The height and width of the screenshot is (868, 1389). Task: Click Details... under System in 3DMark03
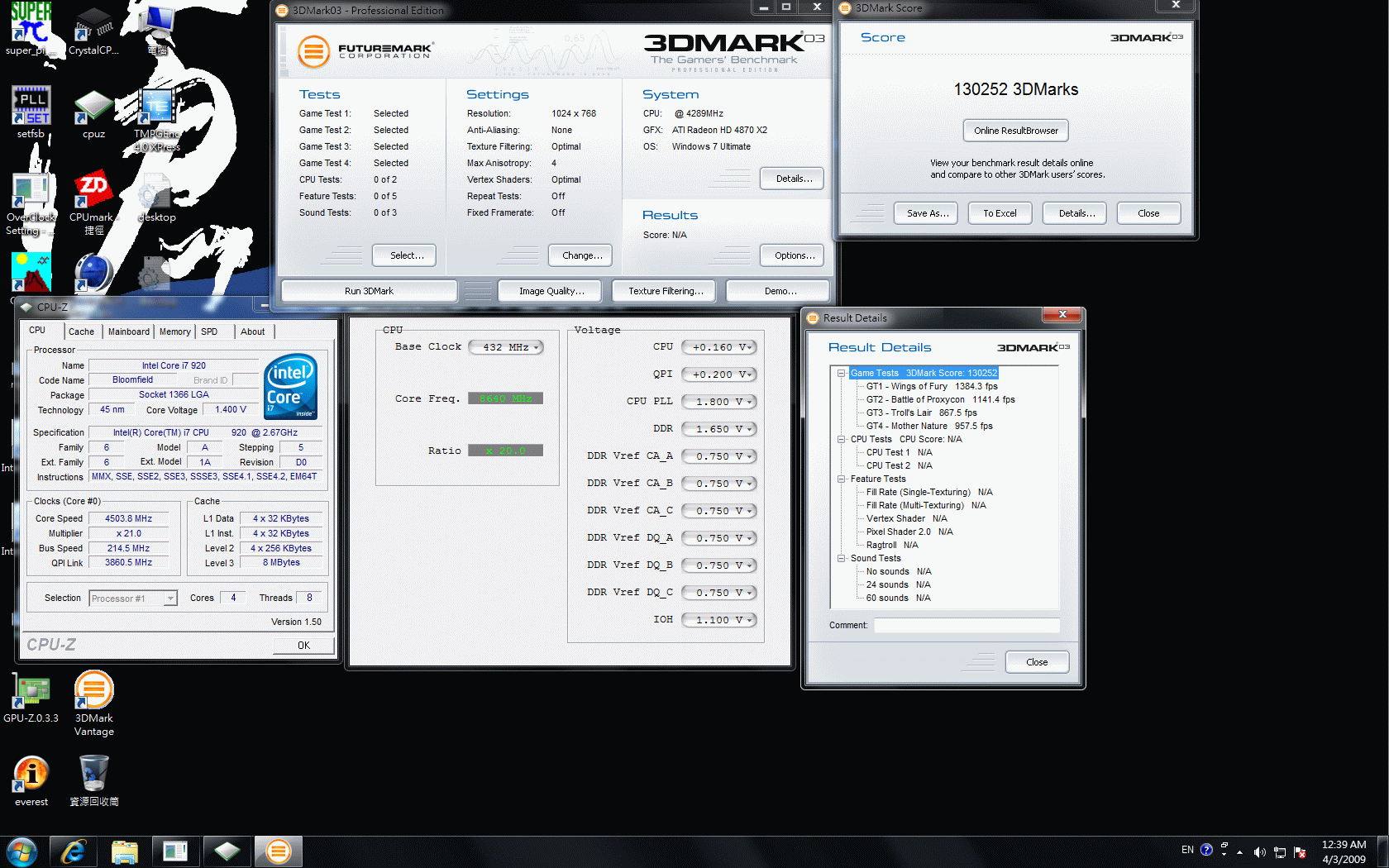[794, 179]
